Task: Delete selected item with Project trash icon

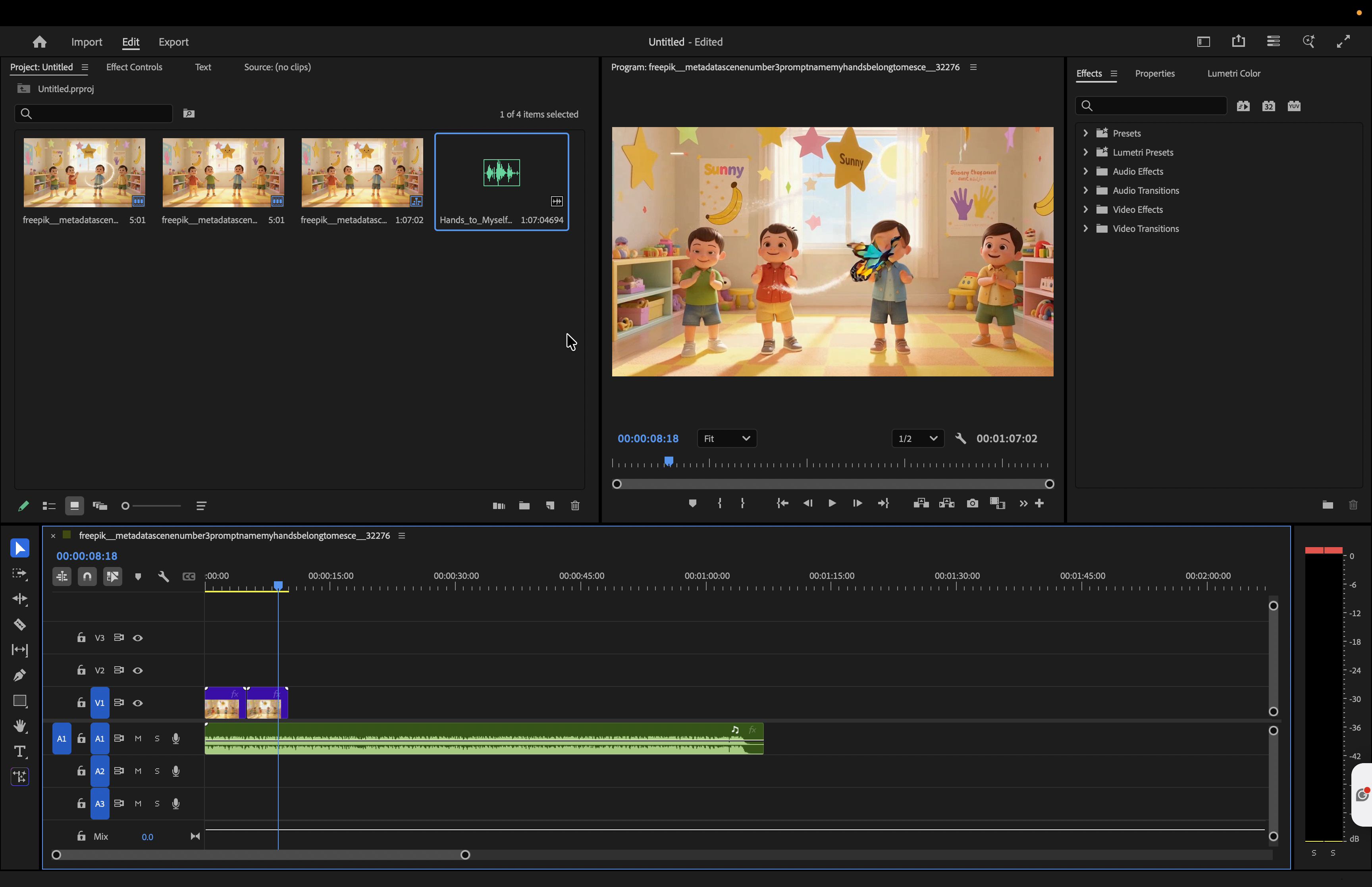Action: point(575,506)
